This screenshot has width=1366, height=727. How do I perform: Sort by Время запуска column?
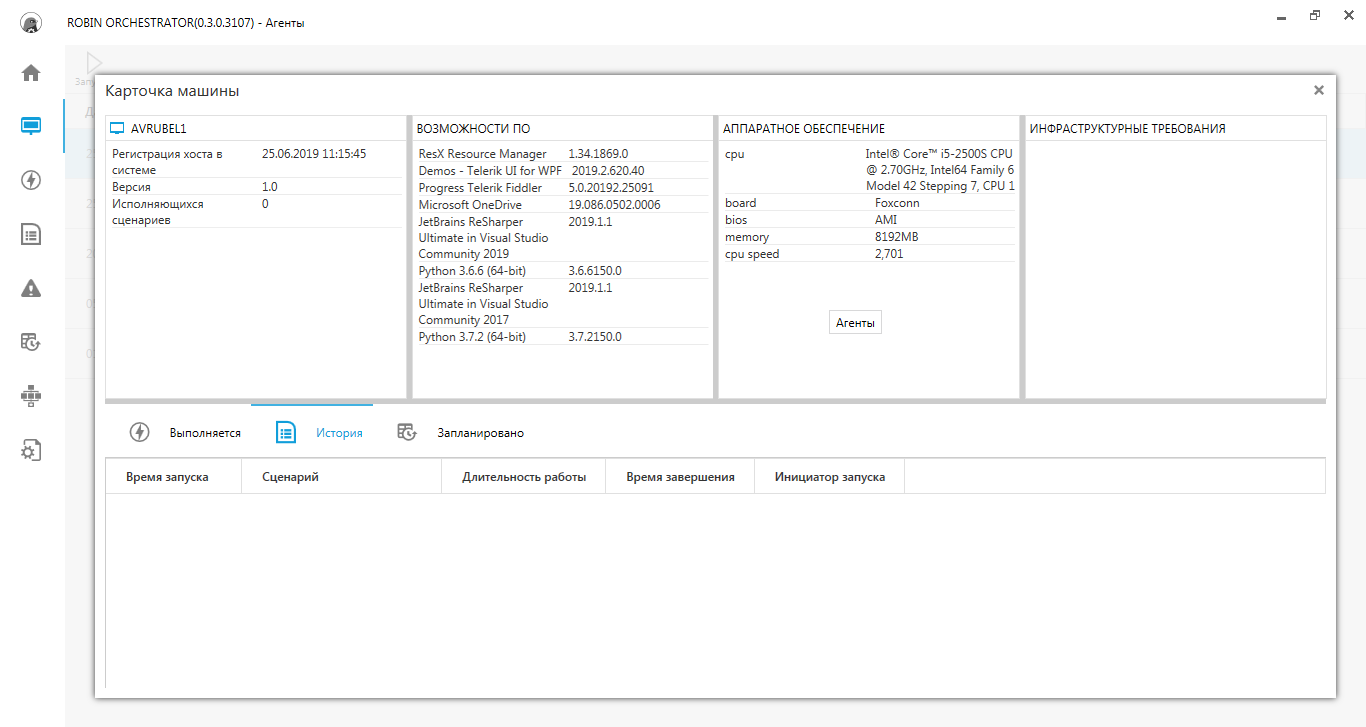pos(174,477)
